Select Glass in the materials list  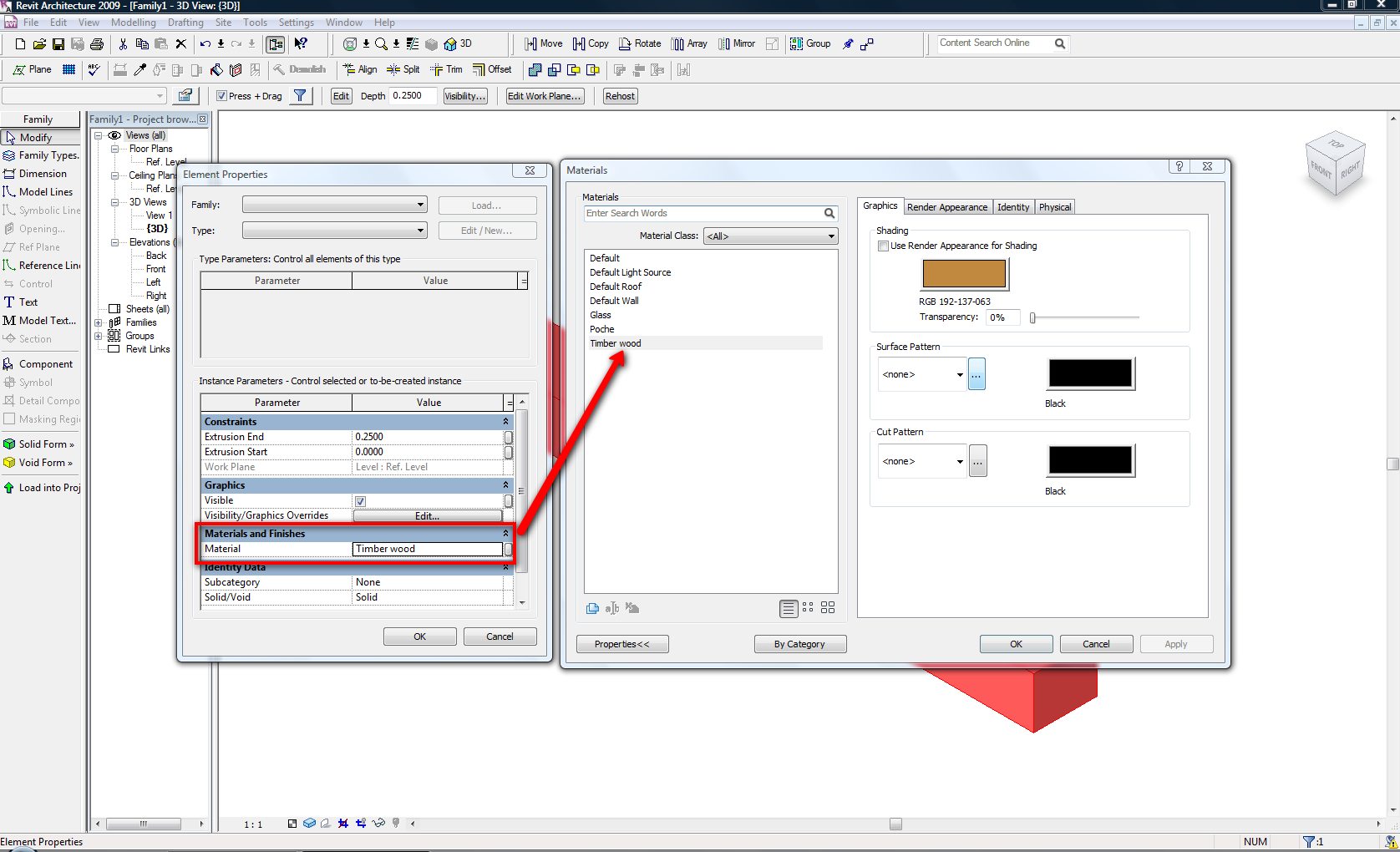[x=601, y=315]
